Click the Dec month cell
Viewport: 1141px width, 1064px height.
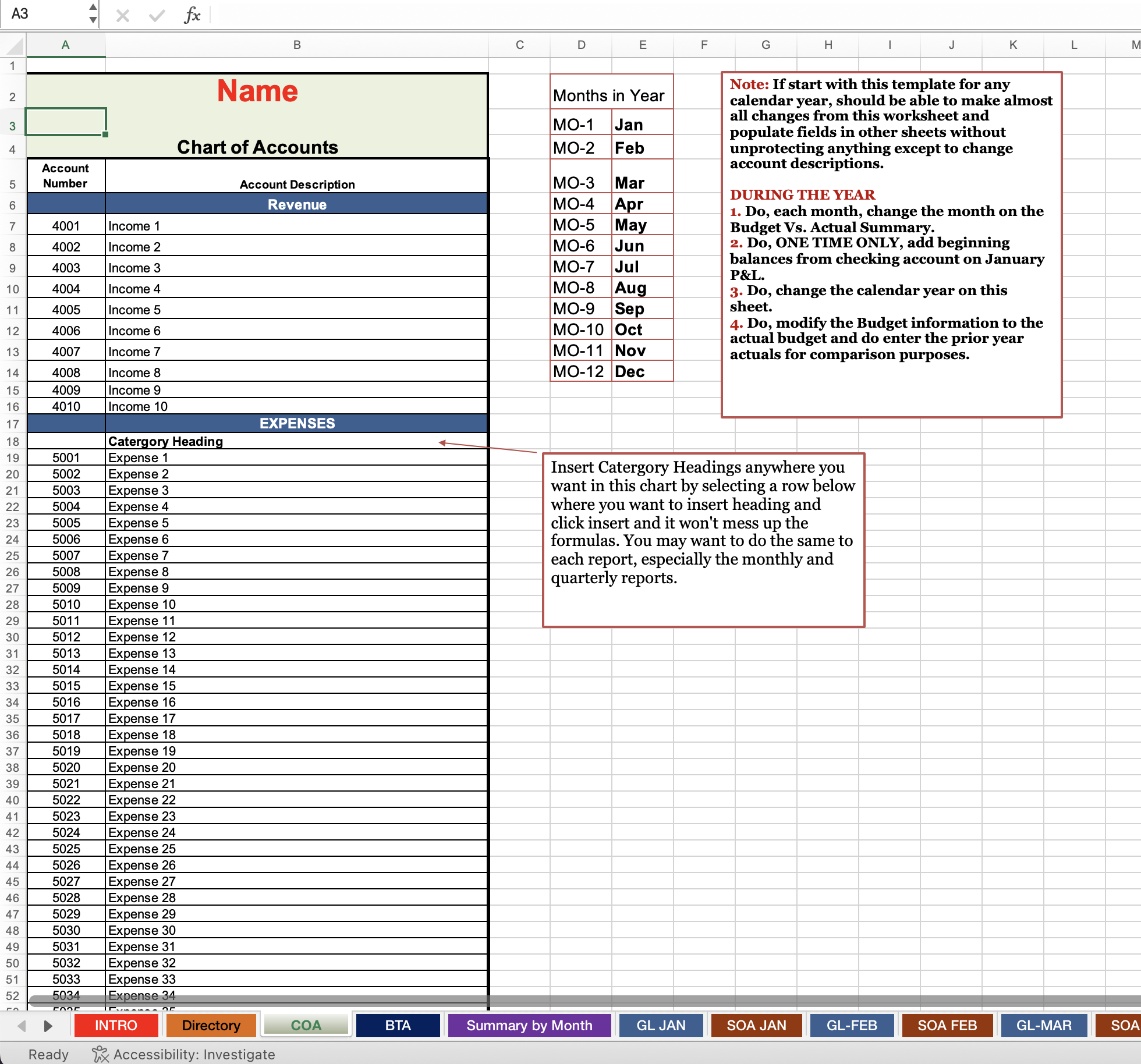[643, 371]
